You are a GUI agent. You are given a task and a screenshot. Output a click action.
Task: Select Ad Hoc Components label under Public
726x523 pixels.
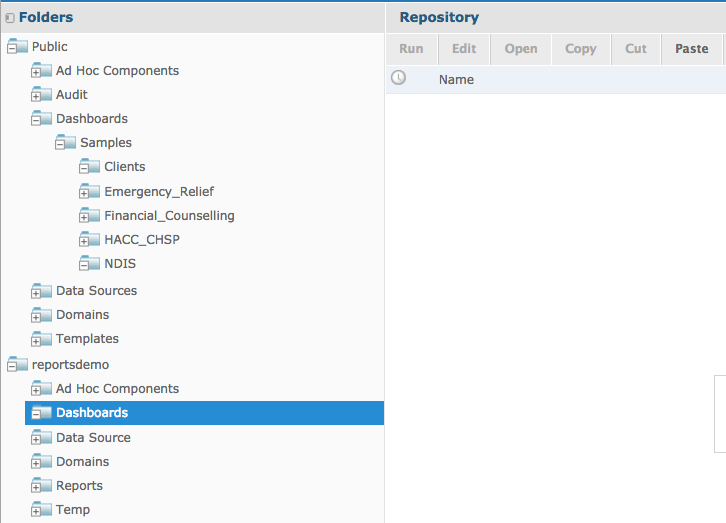(117, 70)
